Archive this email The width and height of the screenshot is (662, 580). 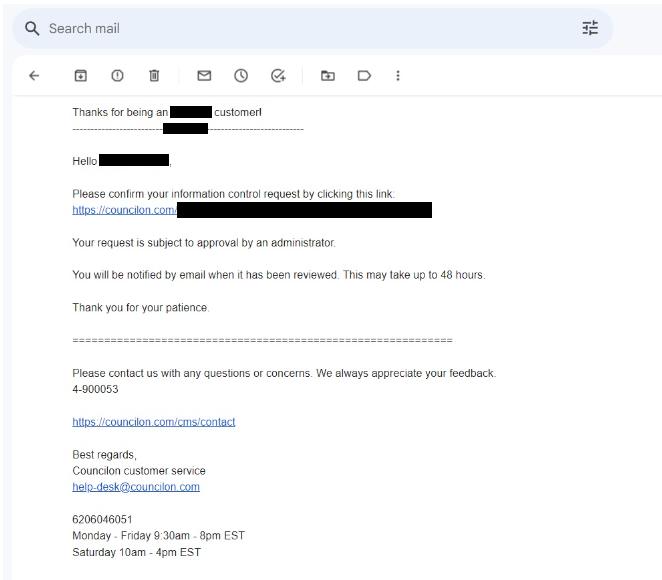click(x=81, y=76)
